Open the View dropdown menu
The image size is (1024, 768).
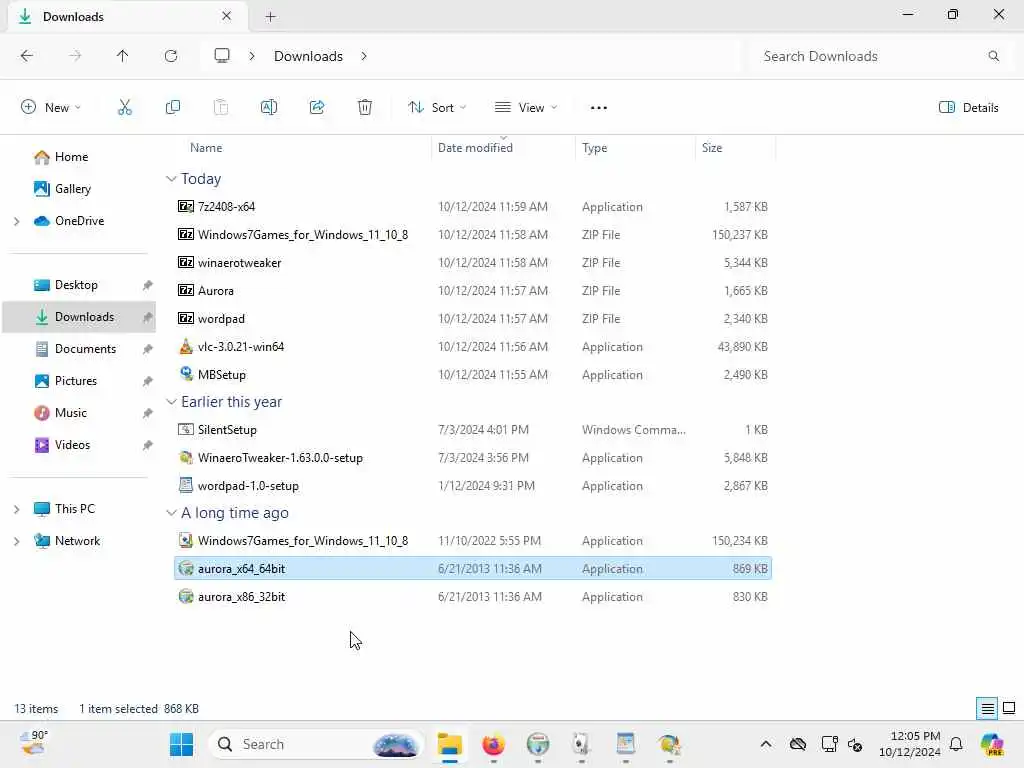click(x=526, y=108)
